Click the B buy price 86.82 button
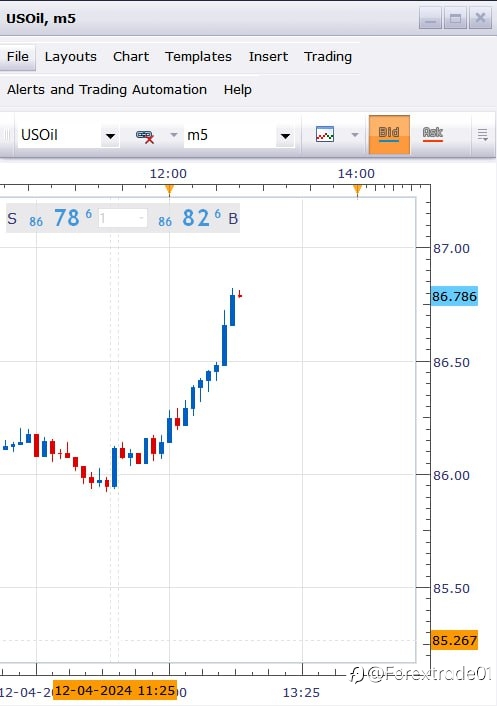The image size is (497, 706). 198,218
